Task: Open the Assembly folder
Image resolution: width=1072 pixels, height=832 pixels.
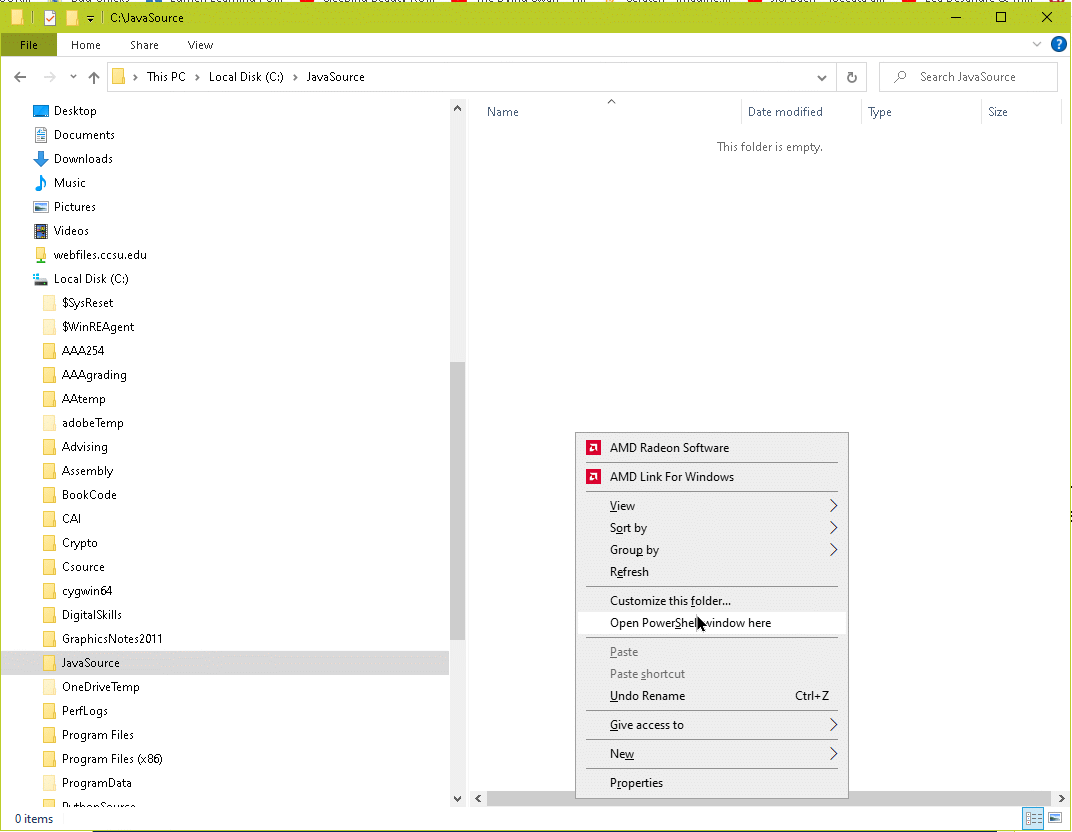Action: (87, 471)
